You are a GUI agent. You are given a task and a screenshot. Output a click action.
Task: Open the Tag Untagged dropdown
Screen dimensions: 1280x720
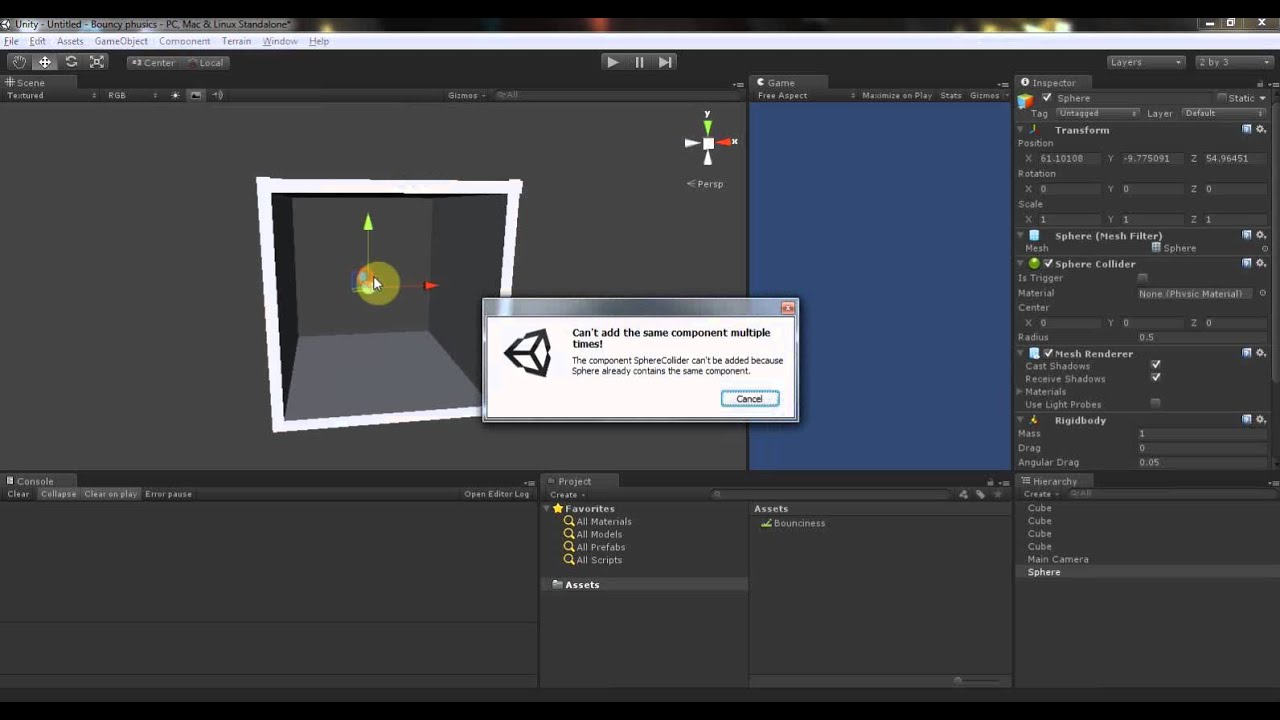click(x=1097, y=113)
